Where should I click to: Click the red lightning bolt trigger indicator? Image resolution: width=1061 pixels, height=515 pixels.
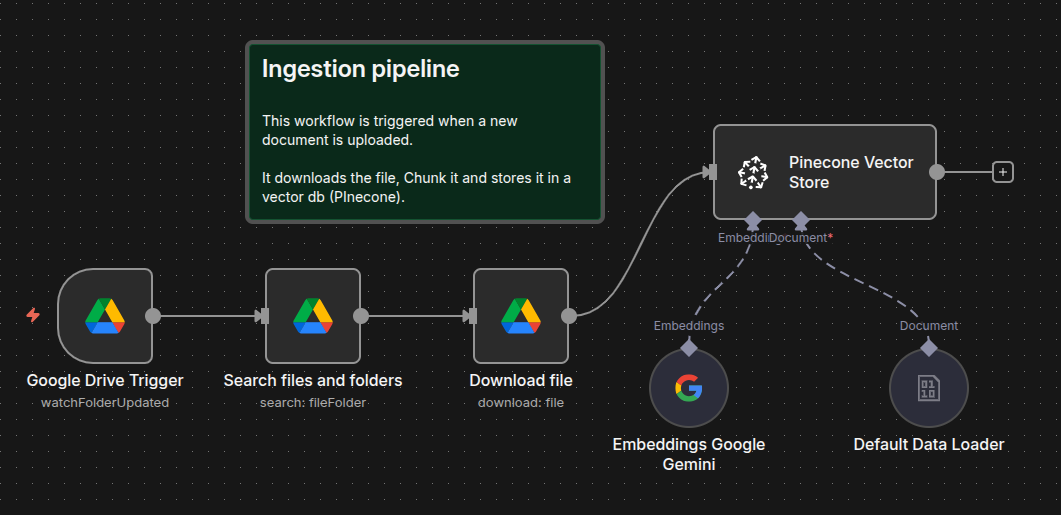point(33,315)
